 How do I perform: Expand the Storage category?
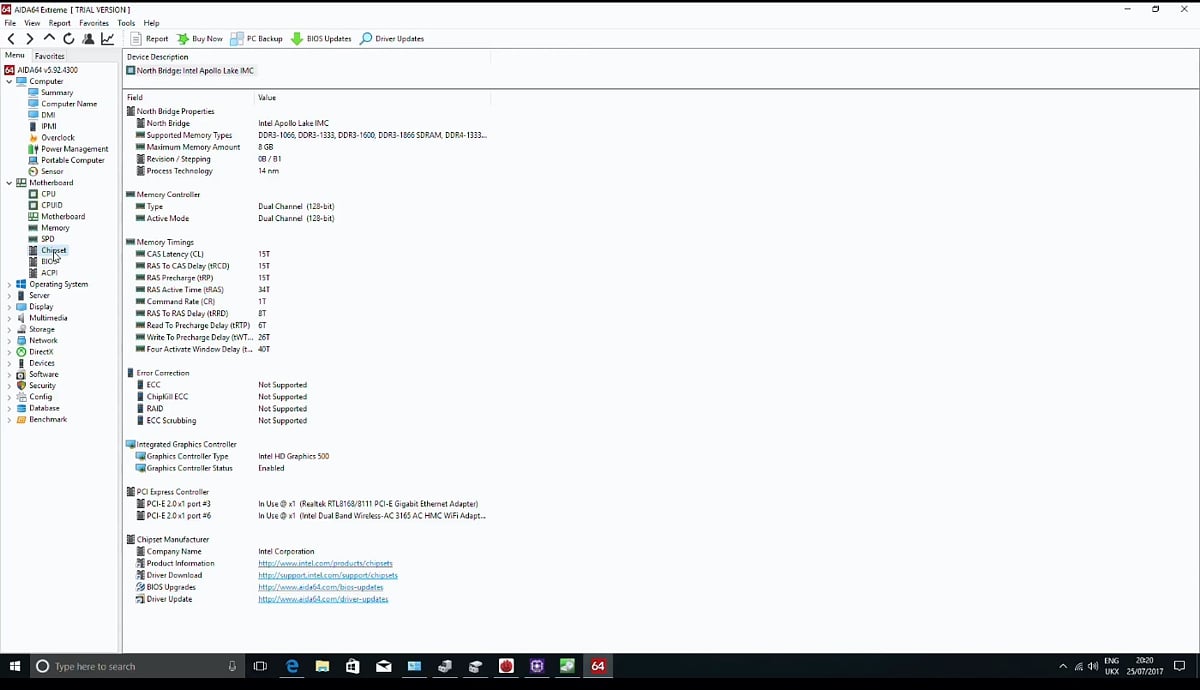pyautogui.click(x=9, y=329)
